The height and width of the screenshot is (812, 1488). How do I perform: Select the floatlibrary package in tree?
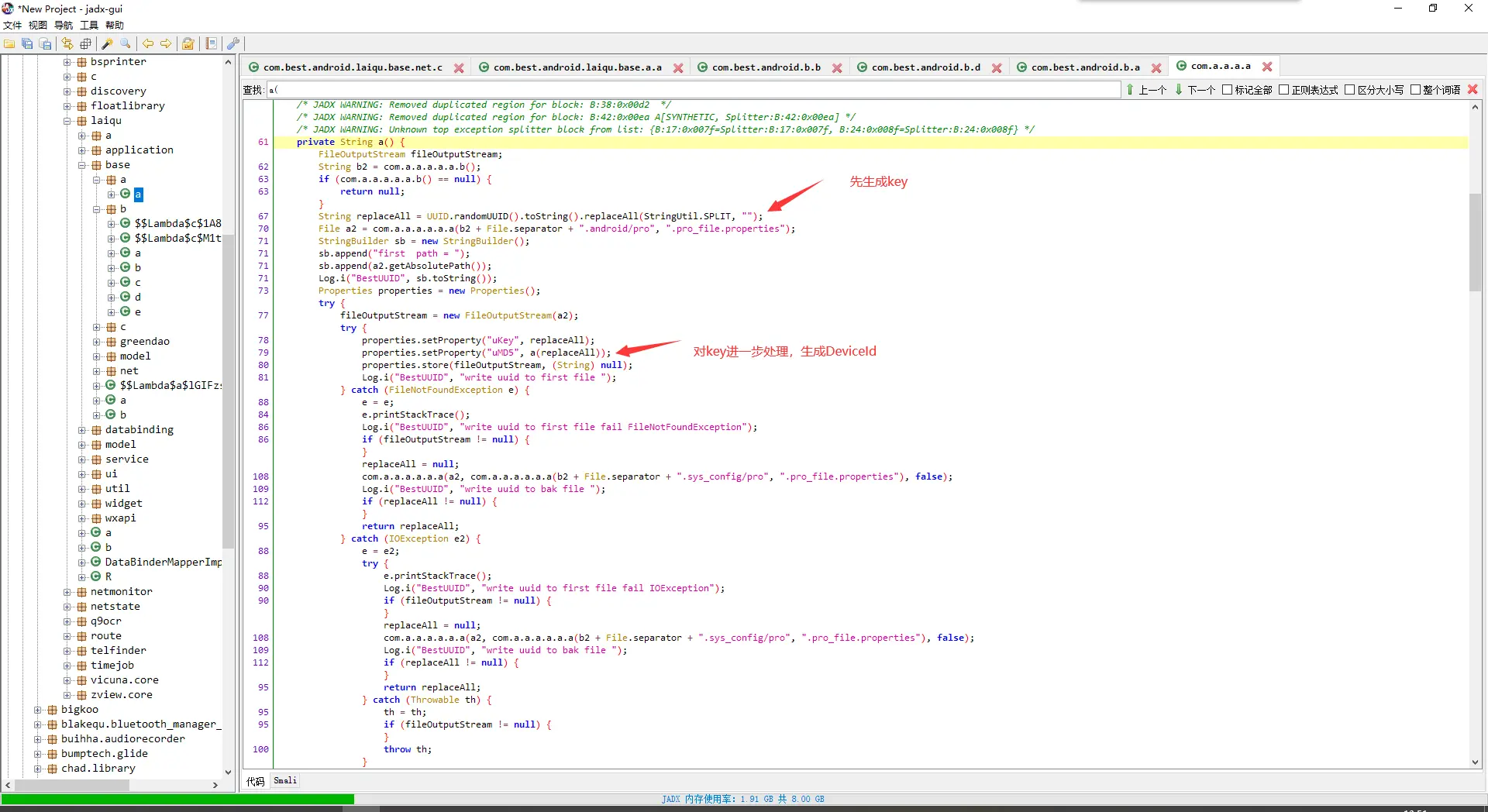tap(128, 106)
